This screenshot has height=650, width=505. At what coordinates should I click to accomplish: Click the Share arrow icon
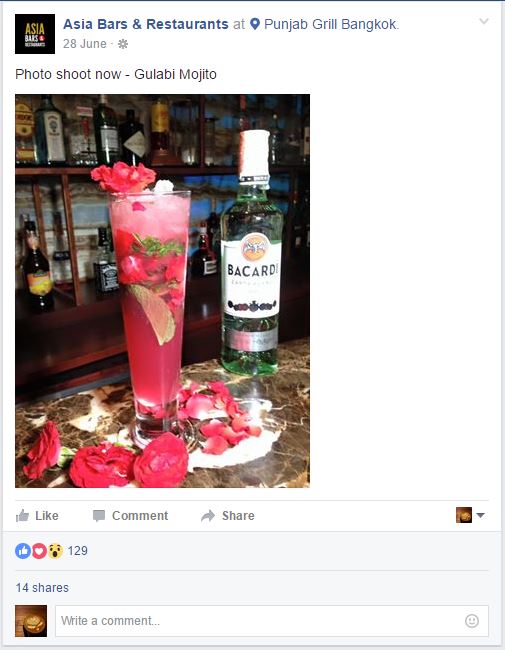208,516
